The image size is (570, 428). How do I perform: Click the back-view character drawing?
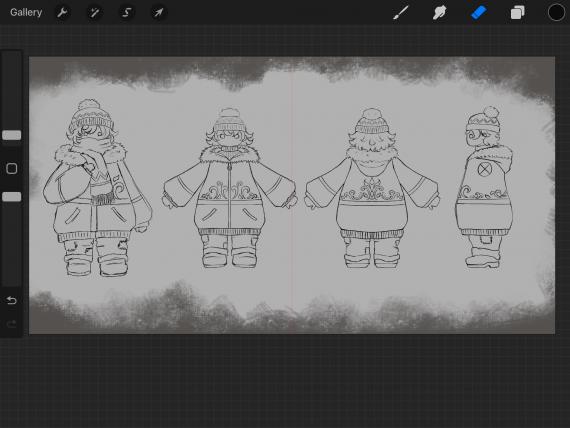coord(372,188)
